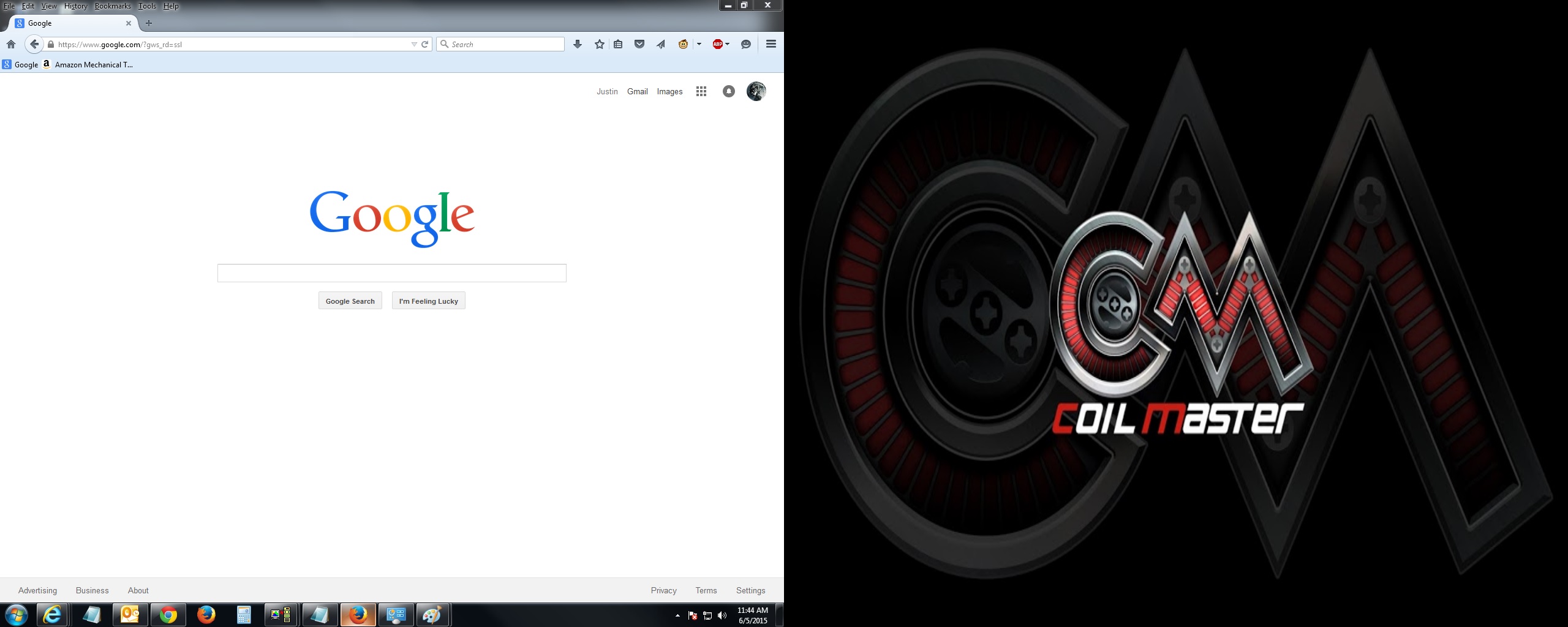Open the Bookmarks menu
Screen dimensions: 1568x627
click(113, 6)
